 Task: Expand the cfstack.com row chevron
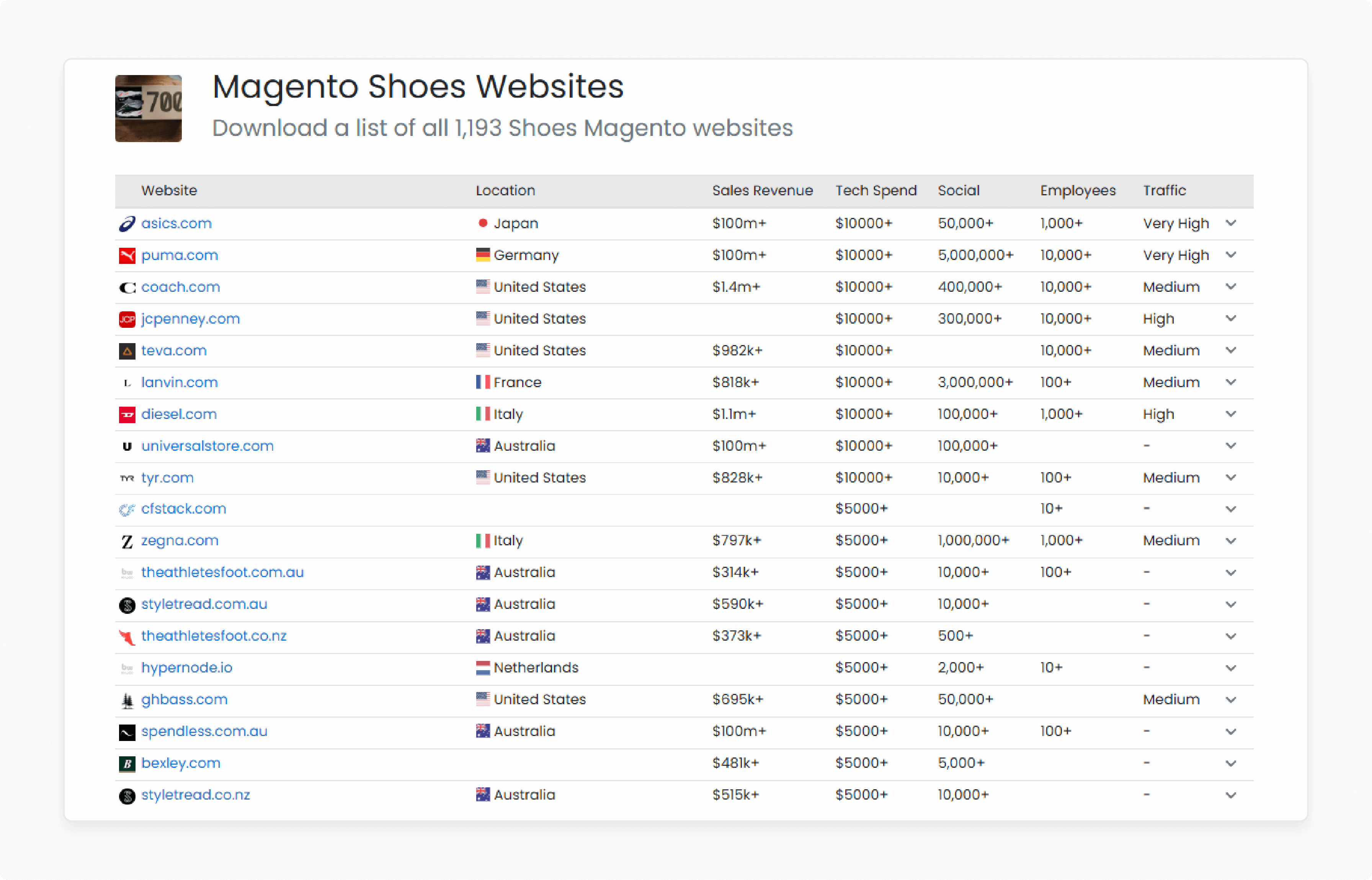[x=1231, y=509]
